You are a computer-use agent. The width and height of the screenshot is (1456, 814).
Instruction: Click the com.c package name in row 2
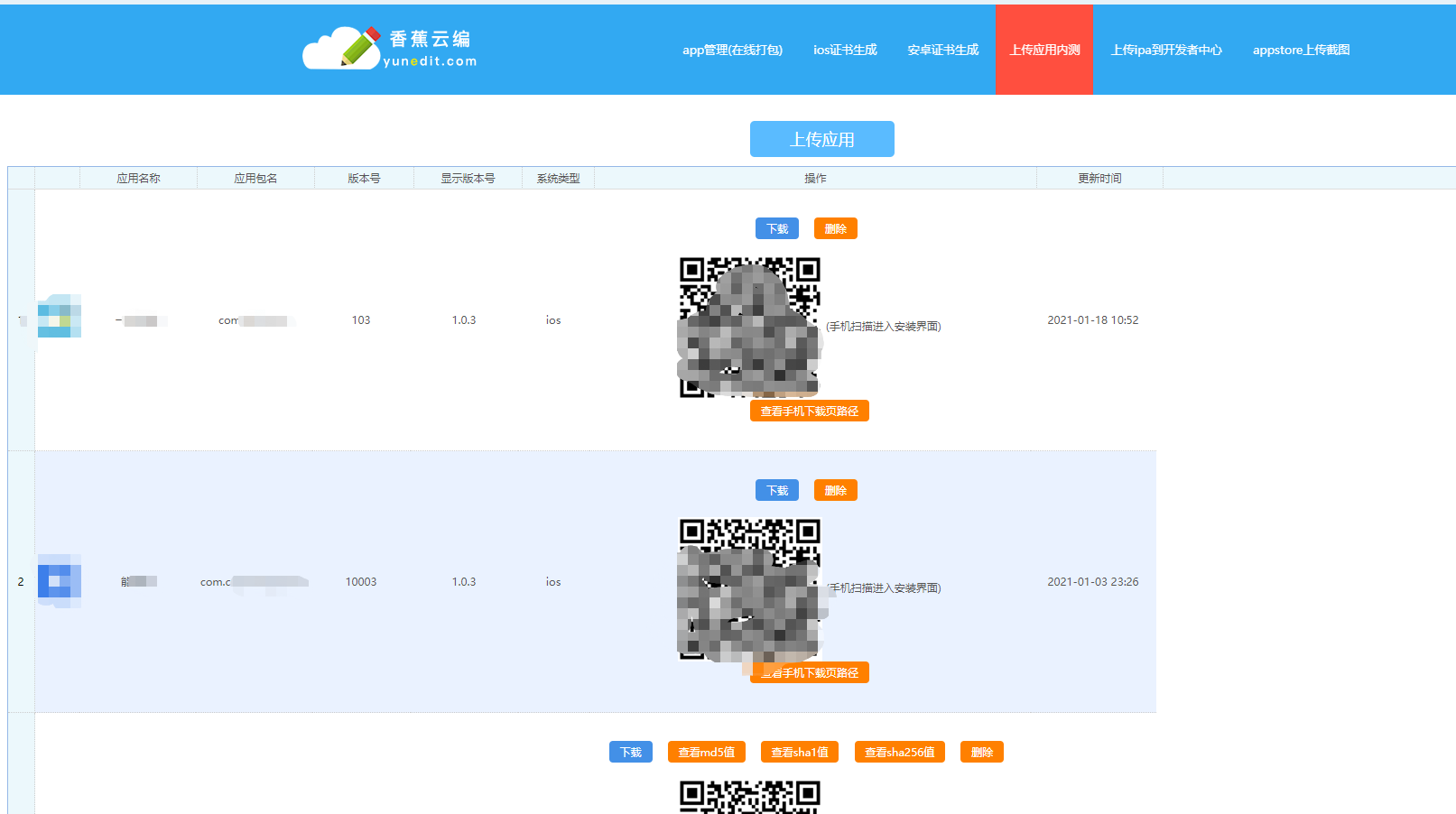coord(254,582)
